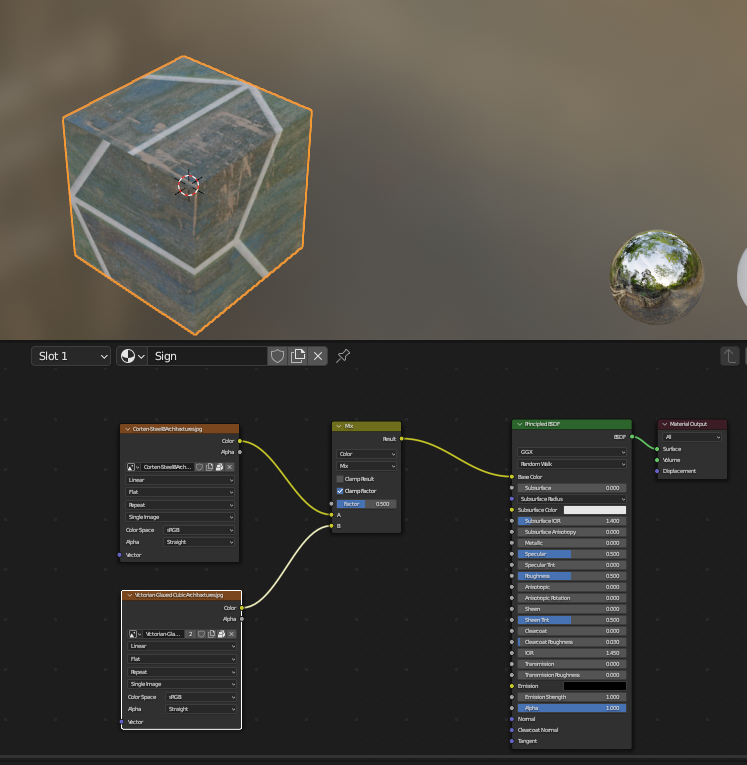The image size is (747, 765).
Task: Click Alpha output socket of Corten Steel node
Action: (240, 452)
